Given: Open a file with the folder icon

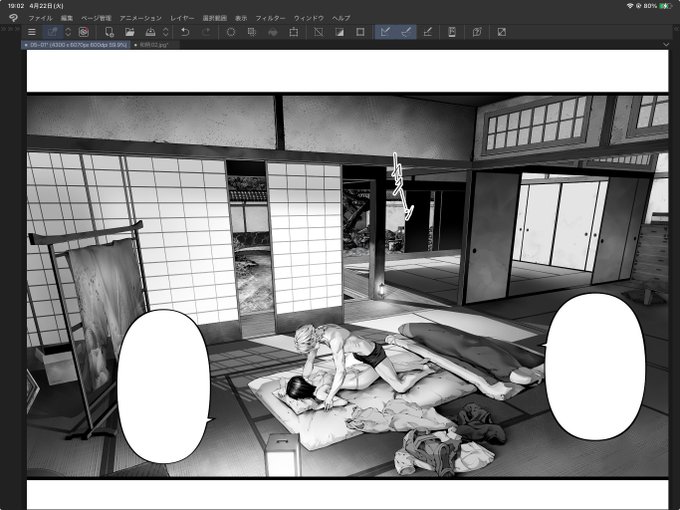Looking at the screenshot, I should point(130,32).
